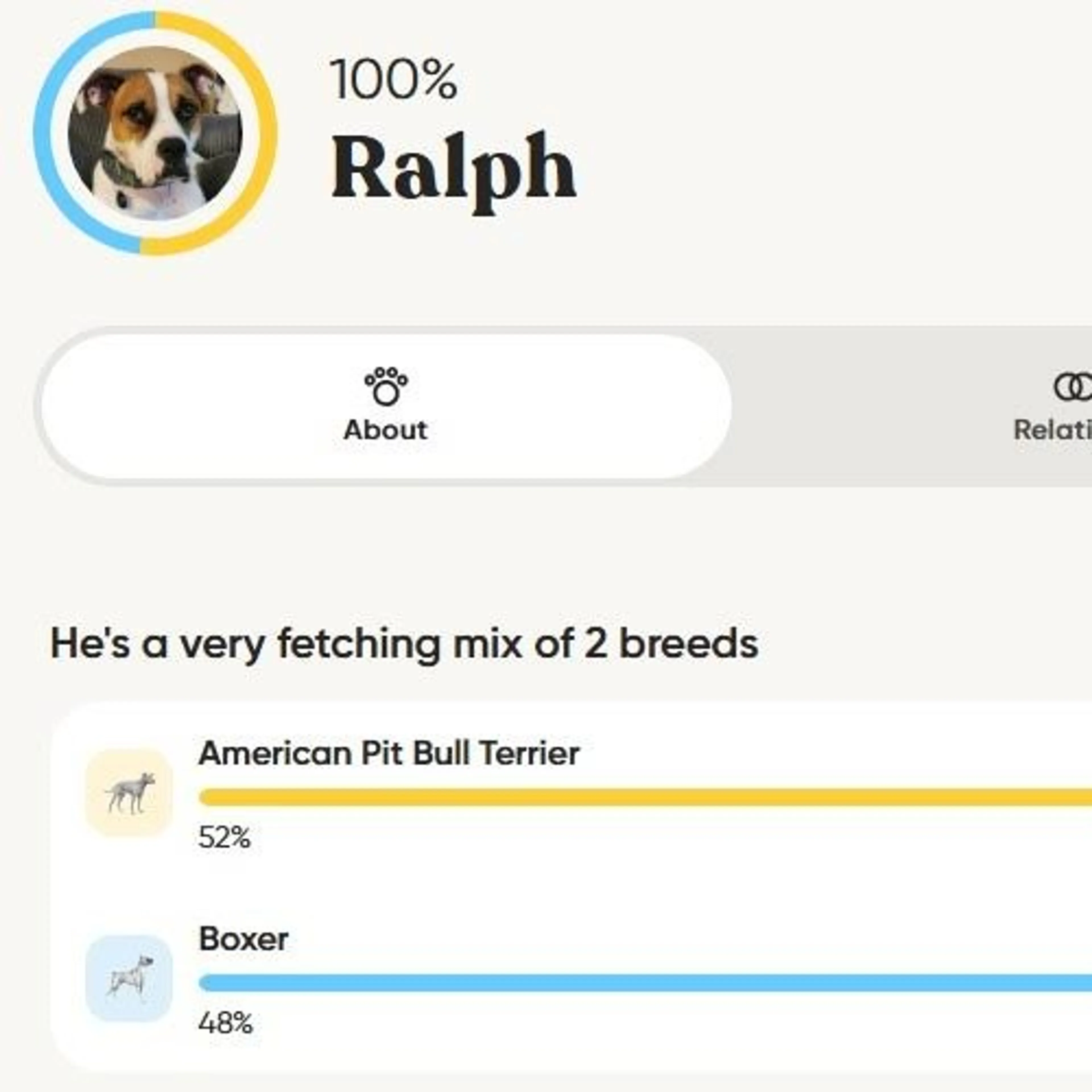Click the 100% text above the name
1092x1092 pixels.
[x=393, y=80]
